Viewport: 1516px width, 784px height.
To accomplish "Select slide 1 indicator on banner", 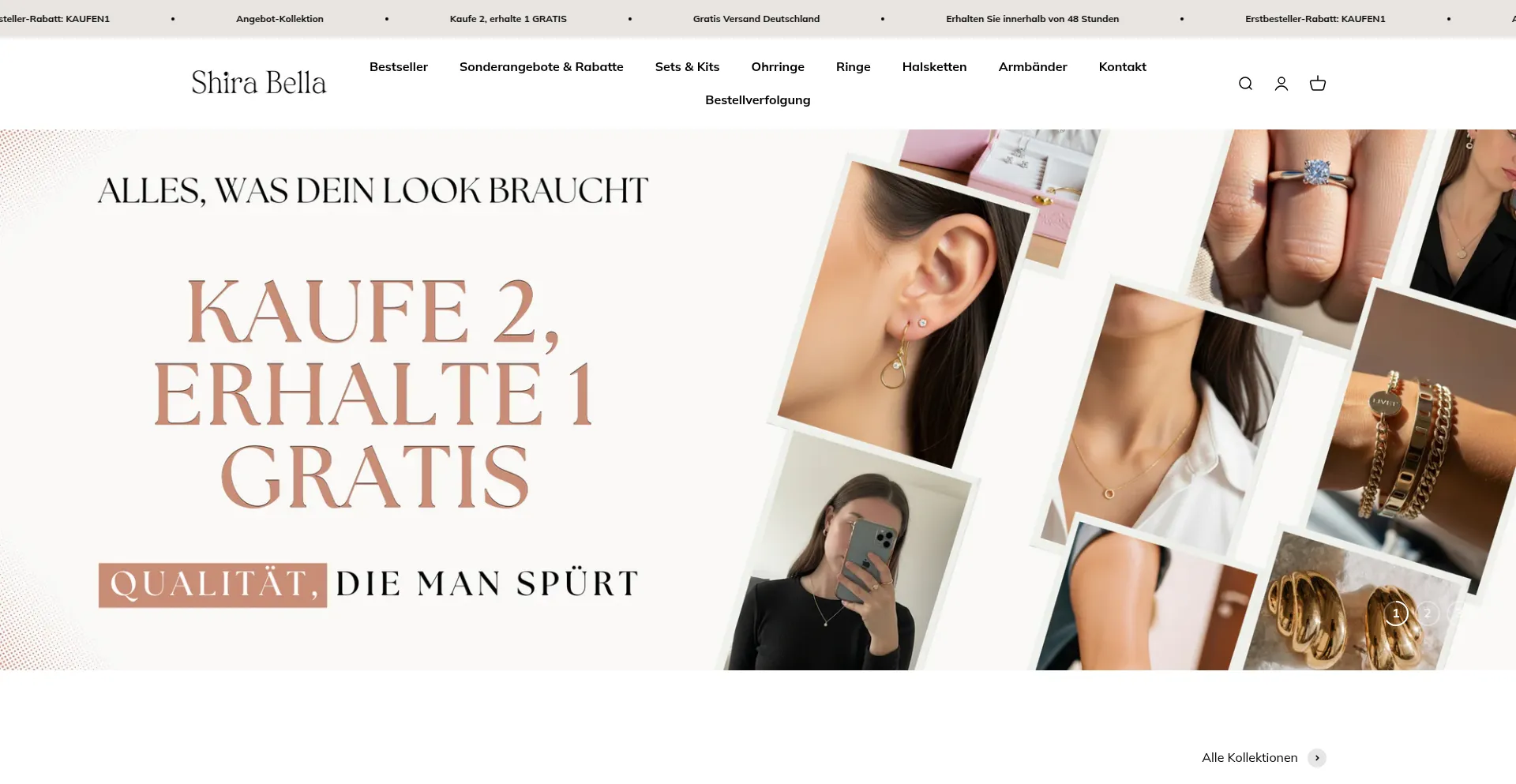I will (x=1396, y=613).
